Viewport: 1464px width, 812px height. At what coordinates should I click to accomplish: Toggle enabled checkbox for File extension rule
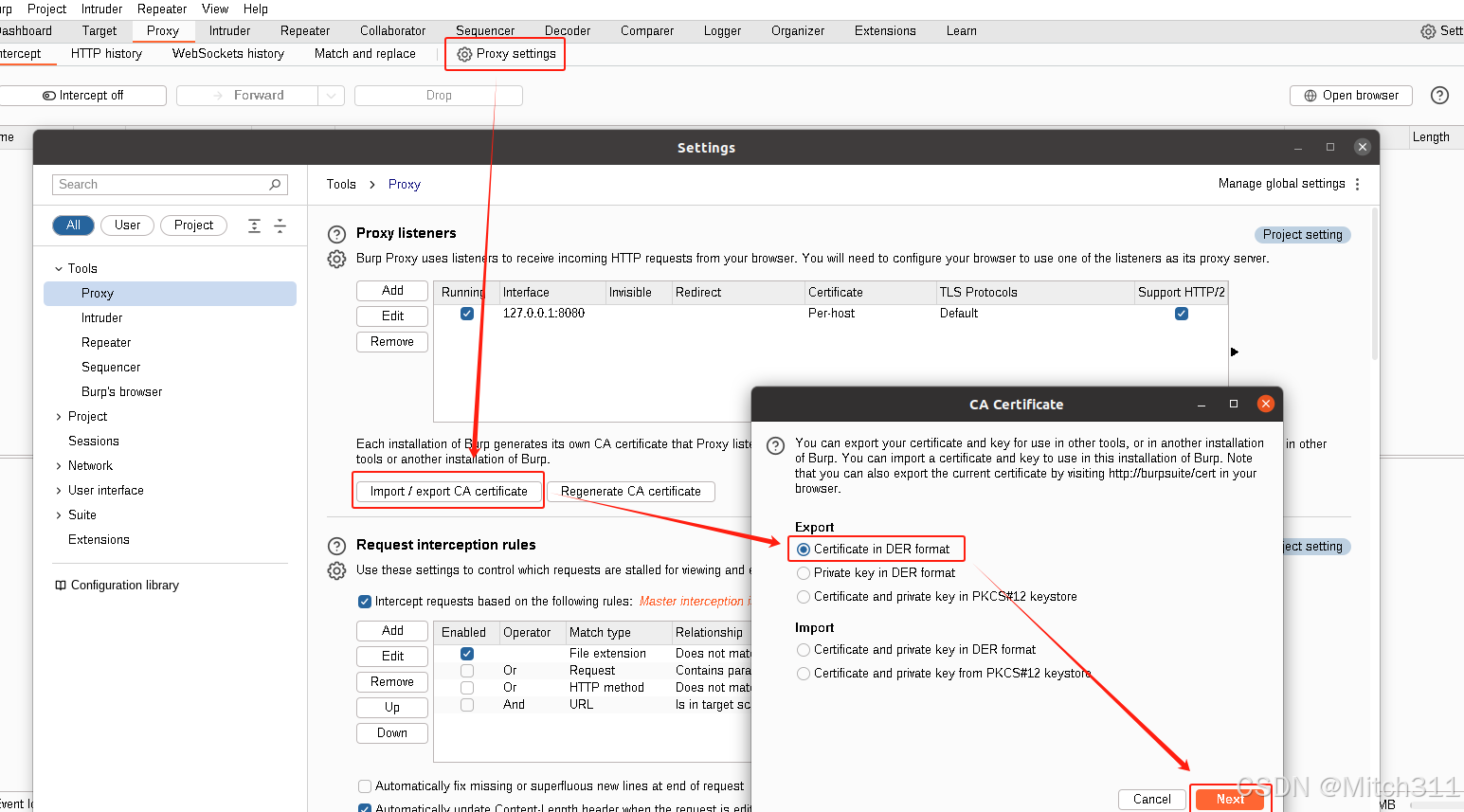coord(467,654)
